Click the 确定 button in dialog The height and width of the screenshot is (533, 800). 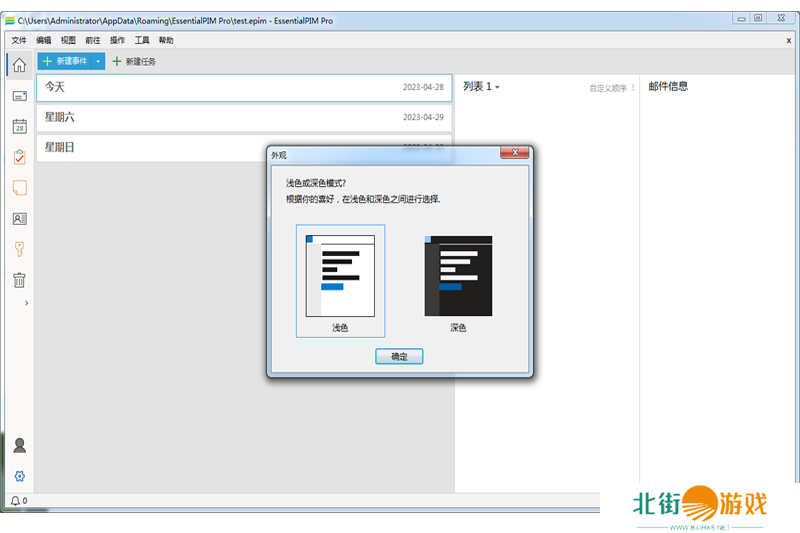[399, 356]
